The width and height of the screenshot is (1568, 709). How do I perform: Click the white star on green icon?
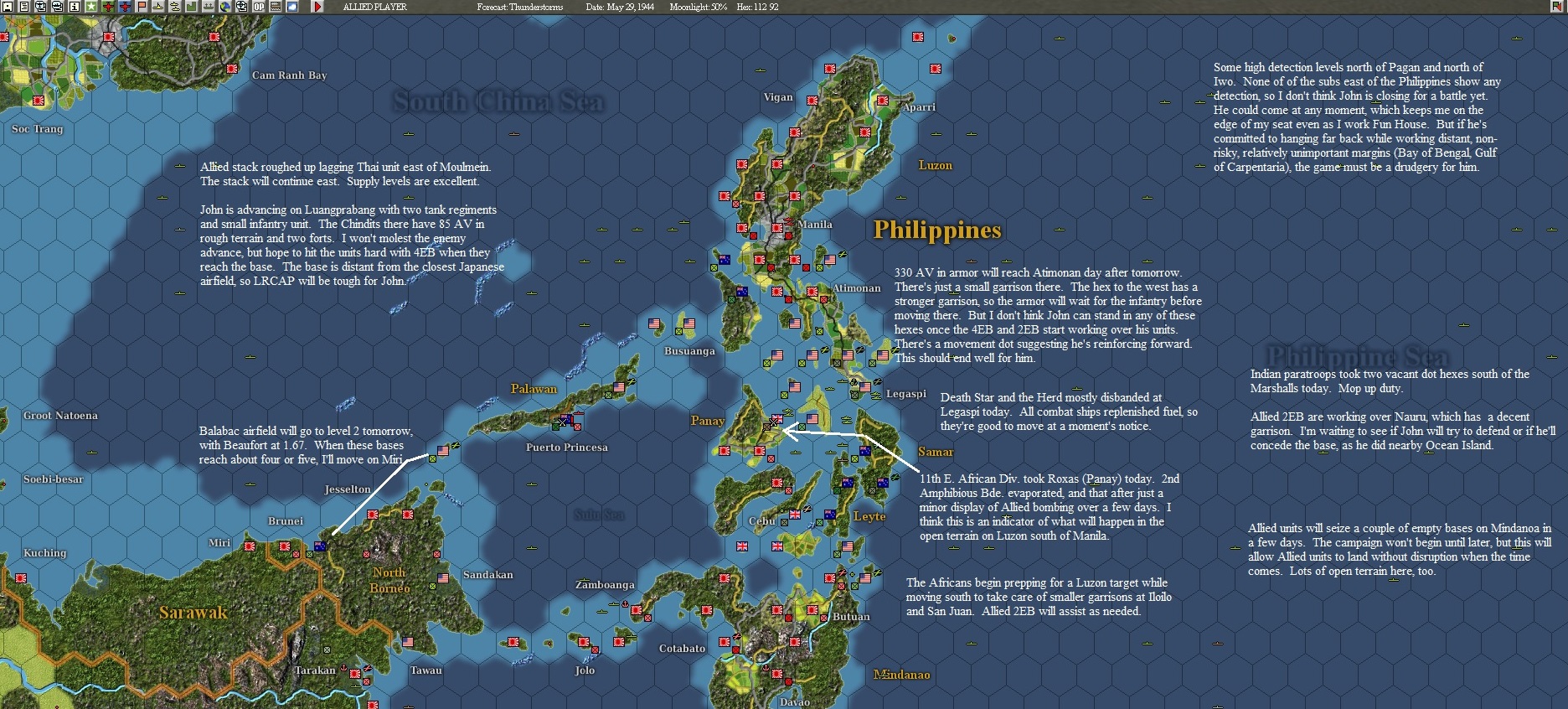tap(91, 7)
